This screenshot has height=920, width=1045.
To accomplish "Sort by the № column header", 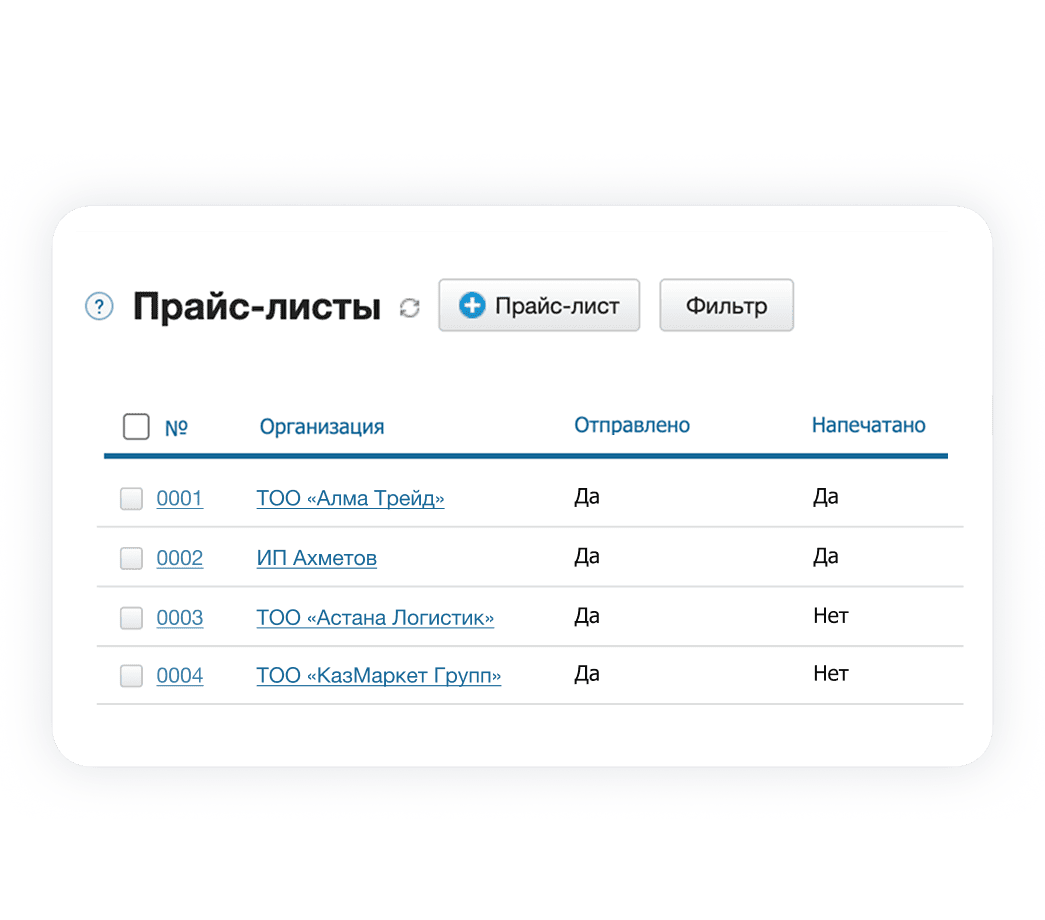I will pyautogui.click(x=178, y=426).
